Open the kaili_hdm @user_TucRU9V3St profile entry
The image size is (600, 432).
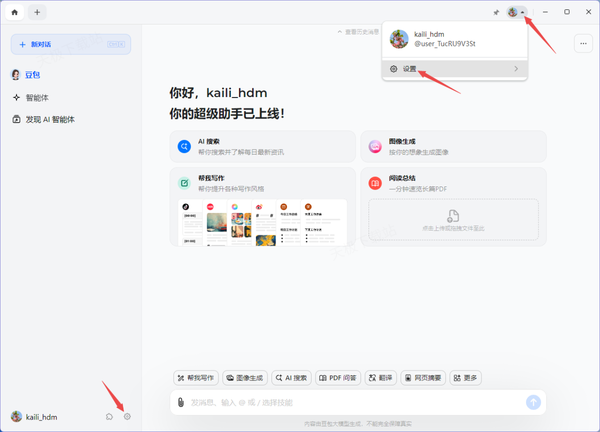[x=455, y=39]
